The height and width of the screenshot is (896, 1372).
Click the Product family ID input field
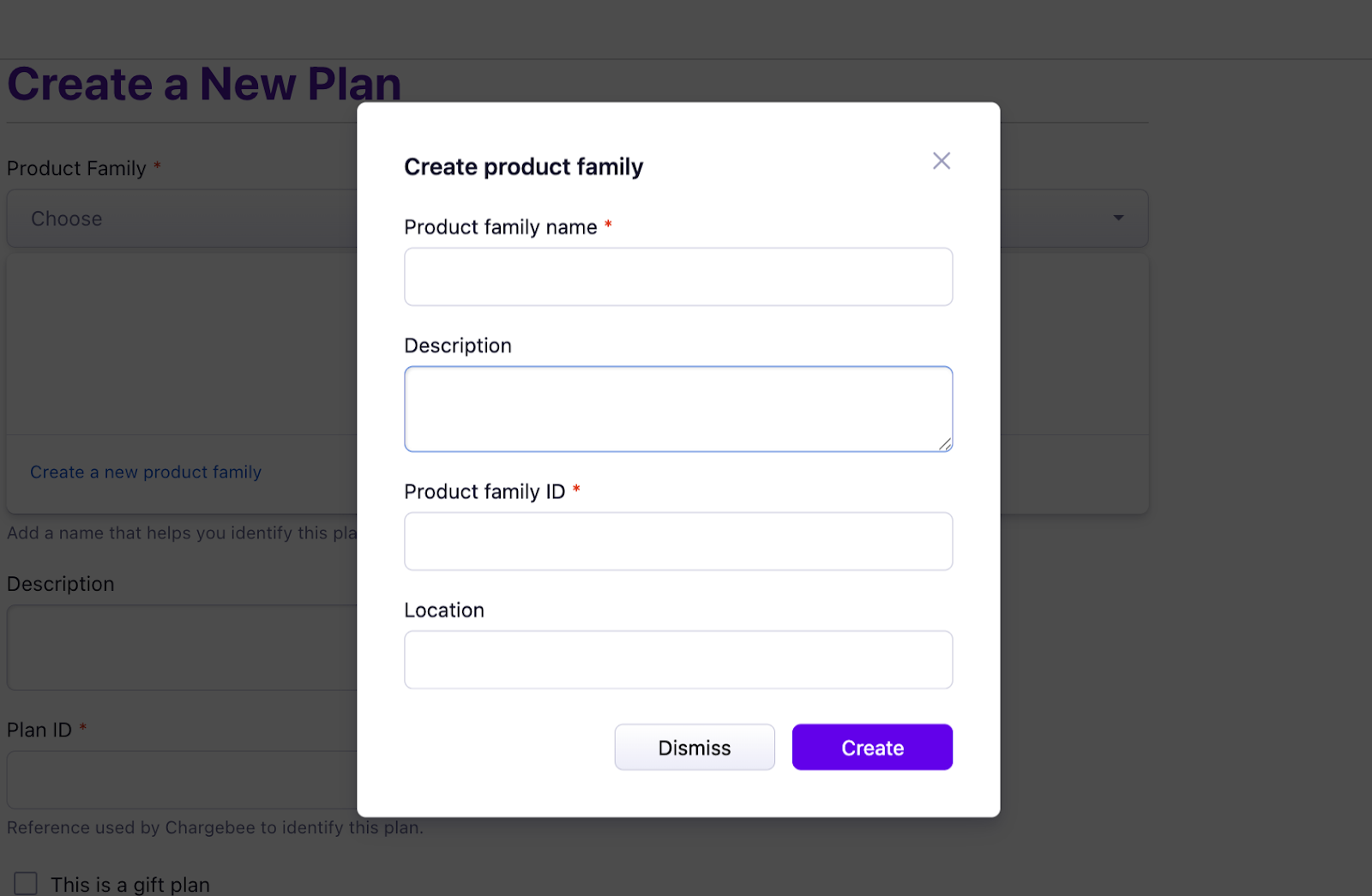coord(677,541)
